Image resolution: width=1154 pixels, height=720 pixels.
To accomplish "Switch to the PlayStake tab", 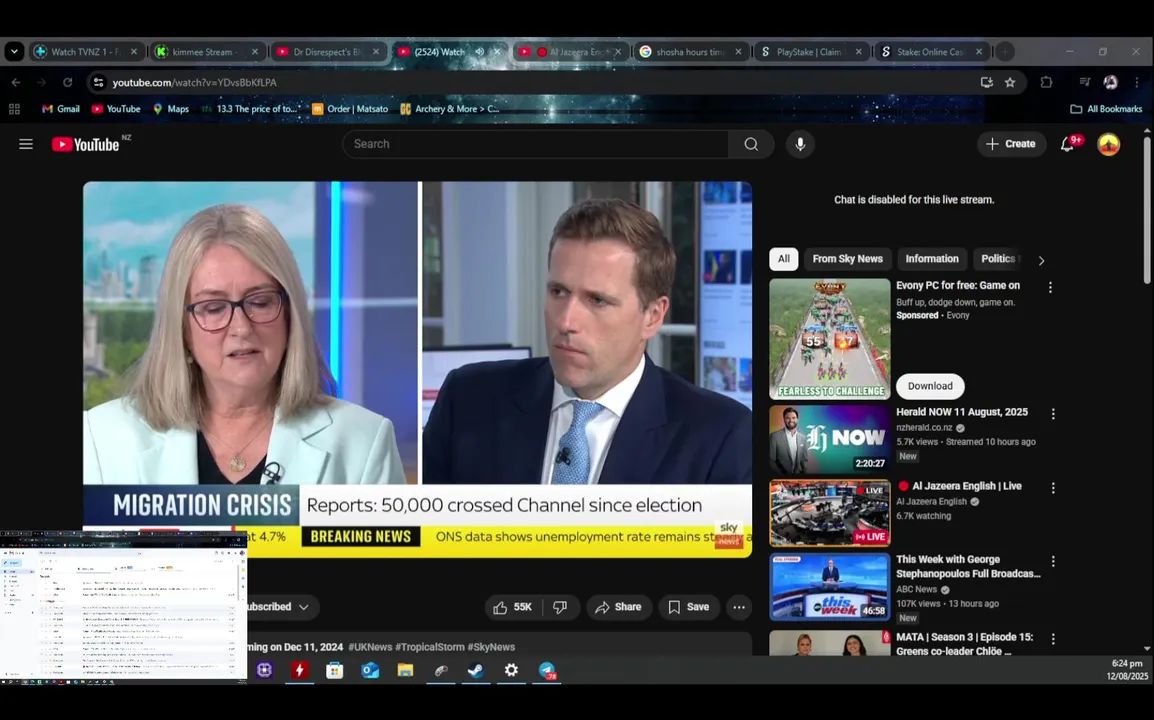I will tap(812, 52).
